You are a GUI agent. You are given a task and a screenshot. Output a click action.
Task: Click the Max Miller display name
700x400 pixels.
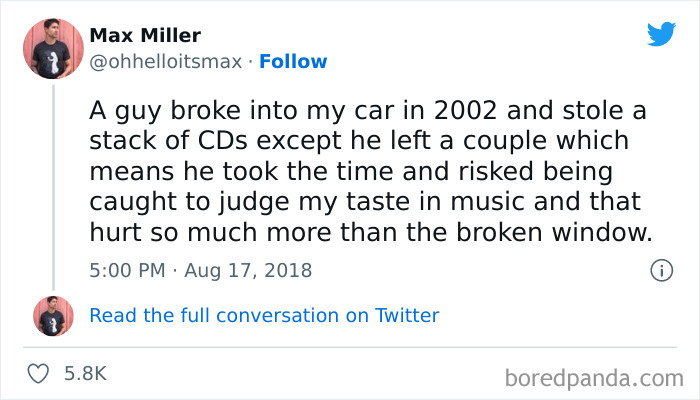point(145,36)
